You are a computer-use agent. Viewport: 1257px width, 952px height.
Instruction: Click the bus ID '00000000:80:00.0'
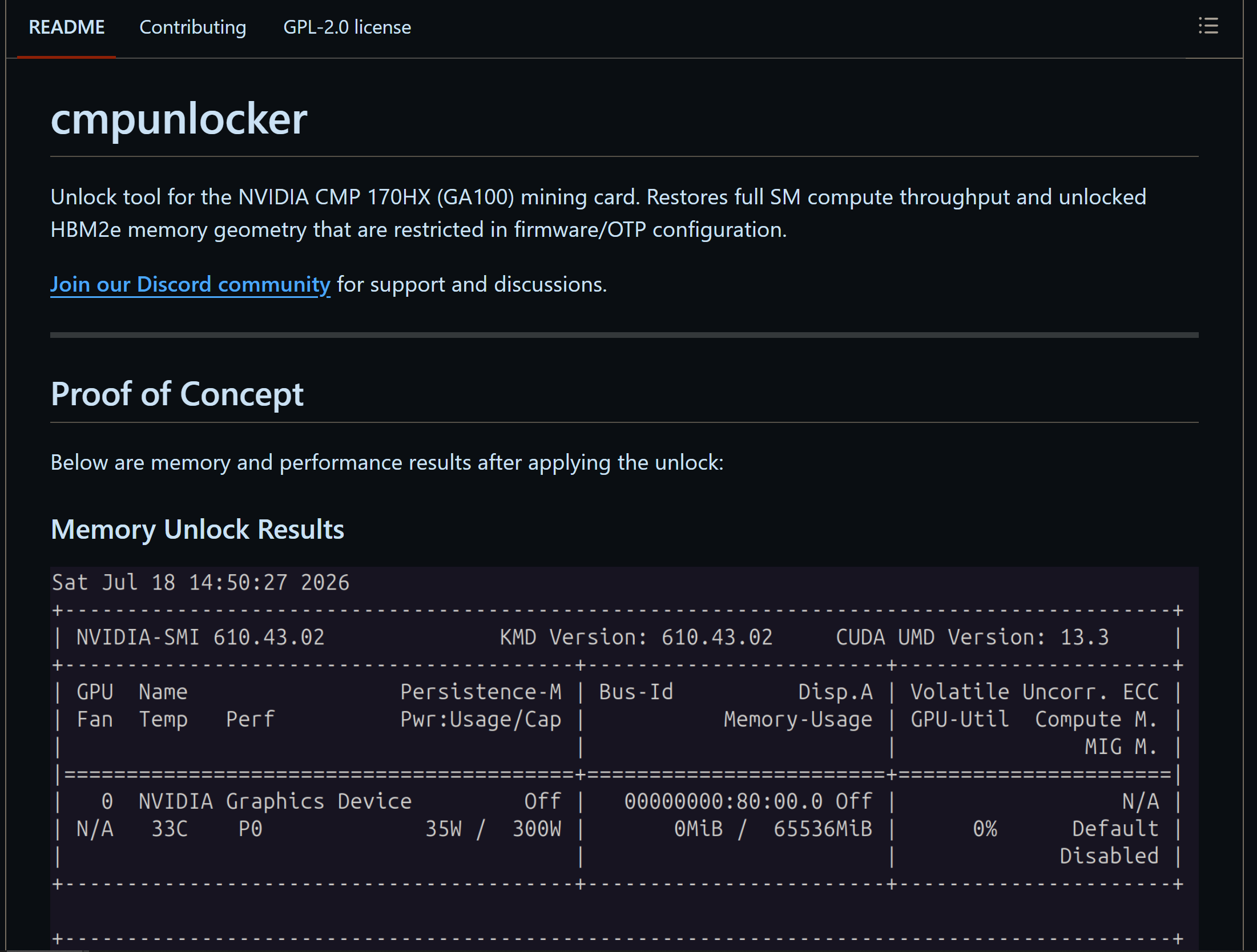(x=723, y=801)
